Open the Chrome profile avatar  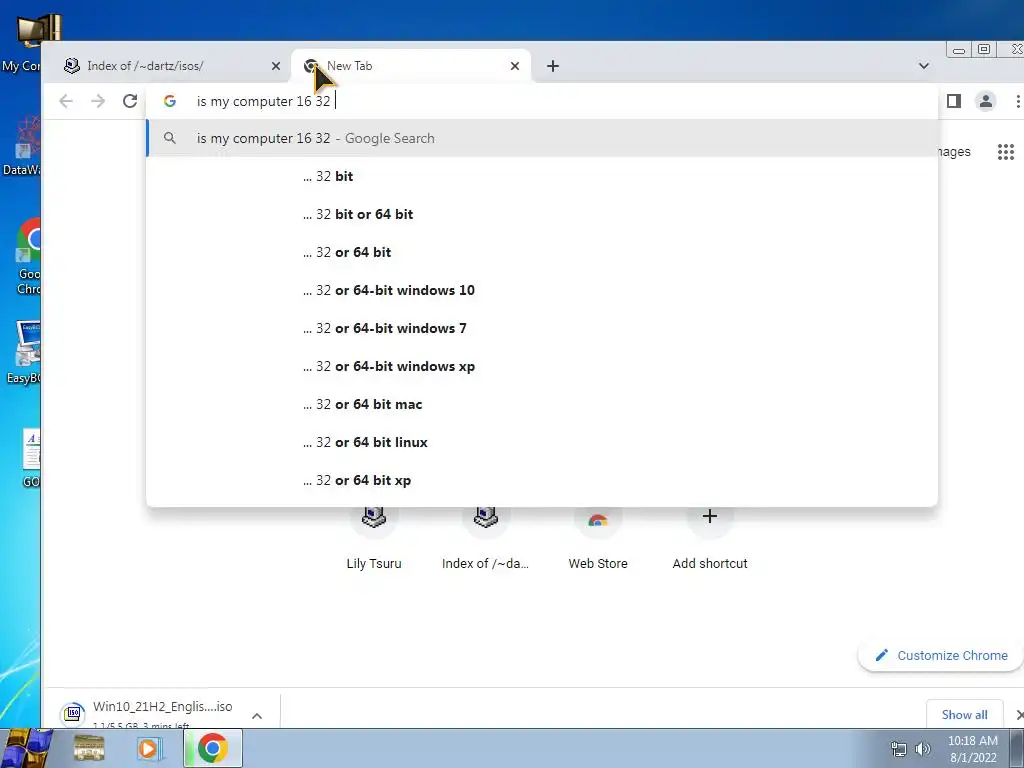click(x=985, y=101)
